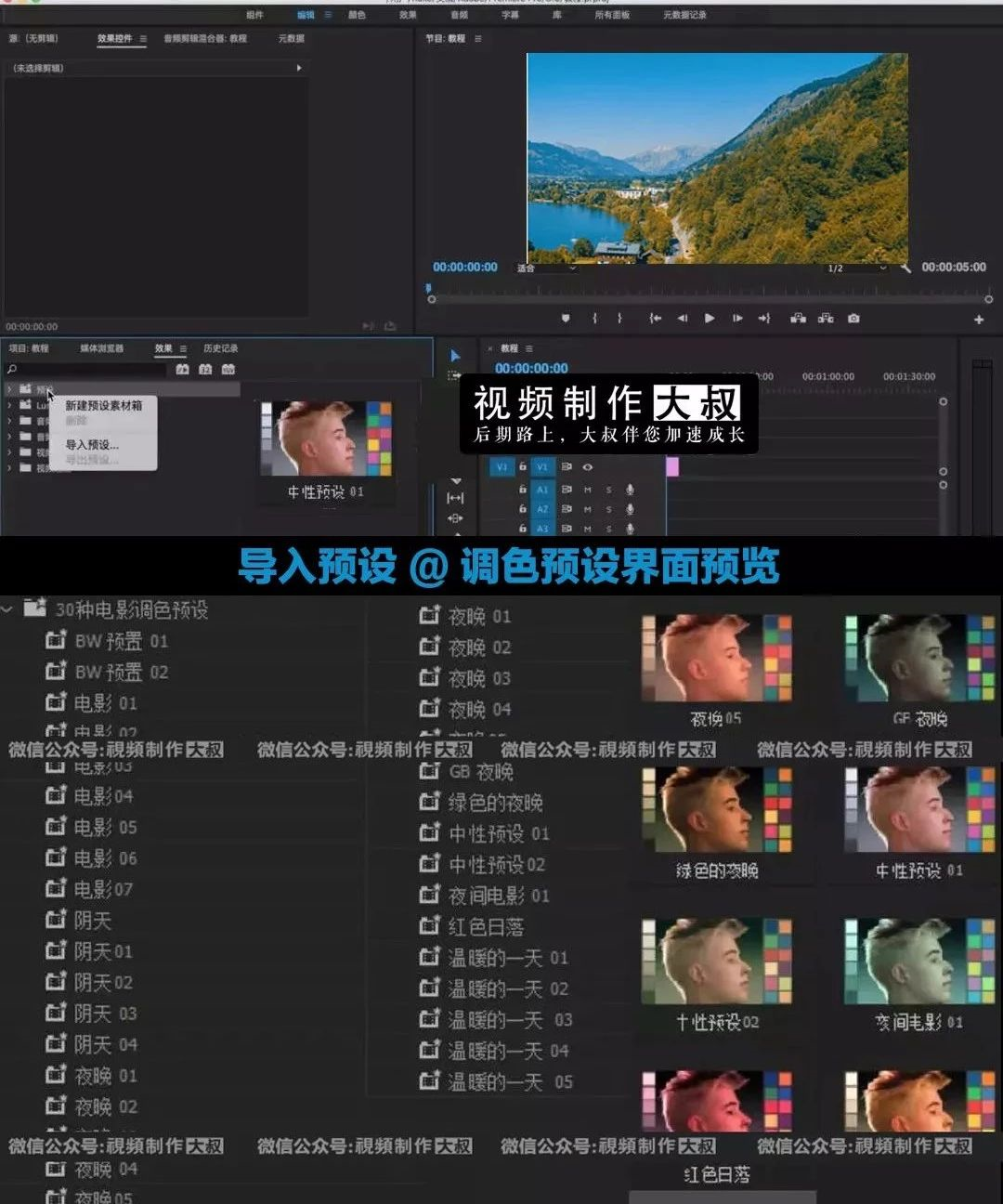Viewport: 1003px width, 1204px height.
Task: Click the 32-bit color effects filter icon
Action: [205, 370]
